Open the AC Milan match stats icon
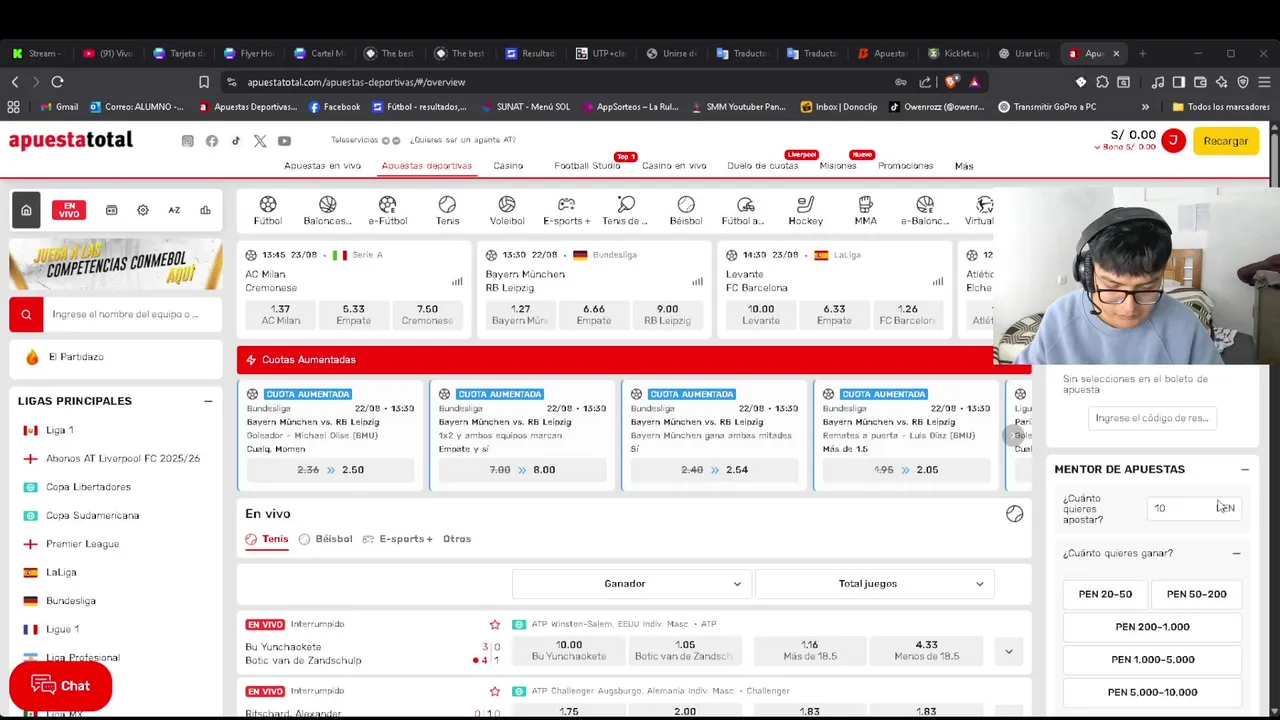The width and height of the screenshot is (1280, 720). 457,281
